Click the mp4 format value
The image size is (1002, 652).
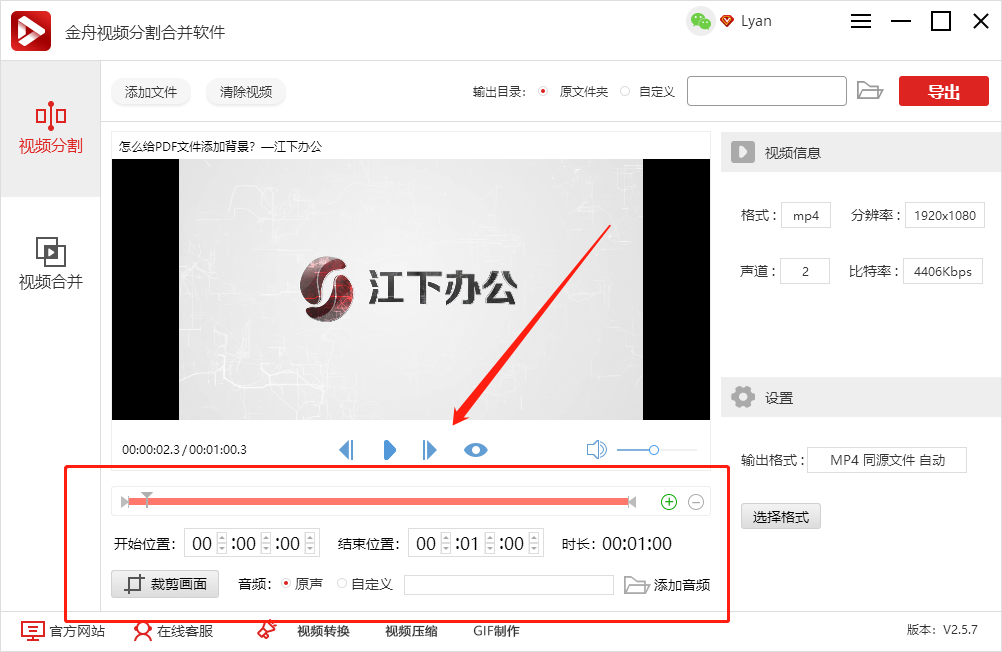(x=806, y=215)
